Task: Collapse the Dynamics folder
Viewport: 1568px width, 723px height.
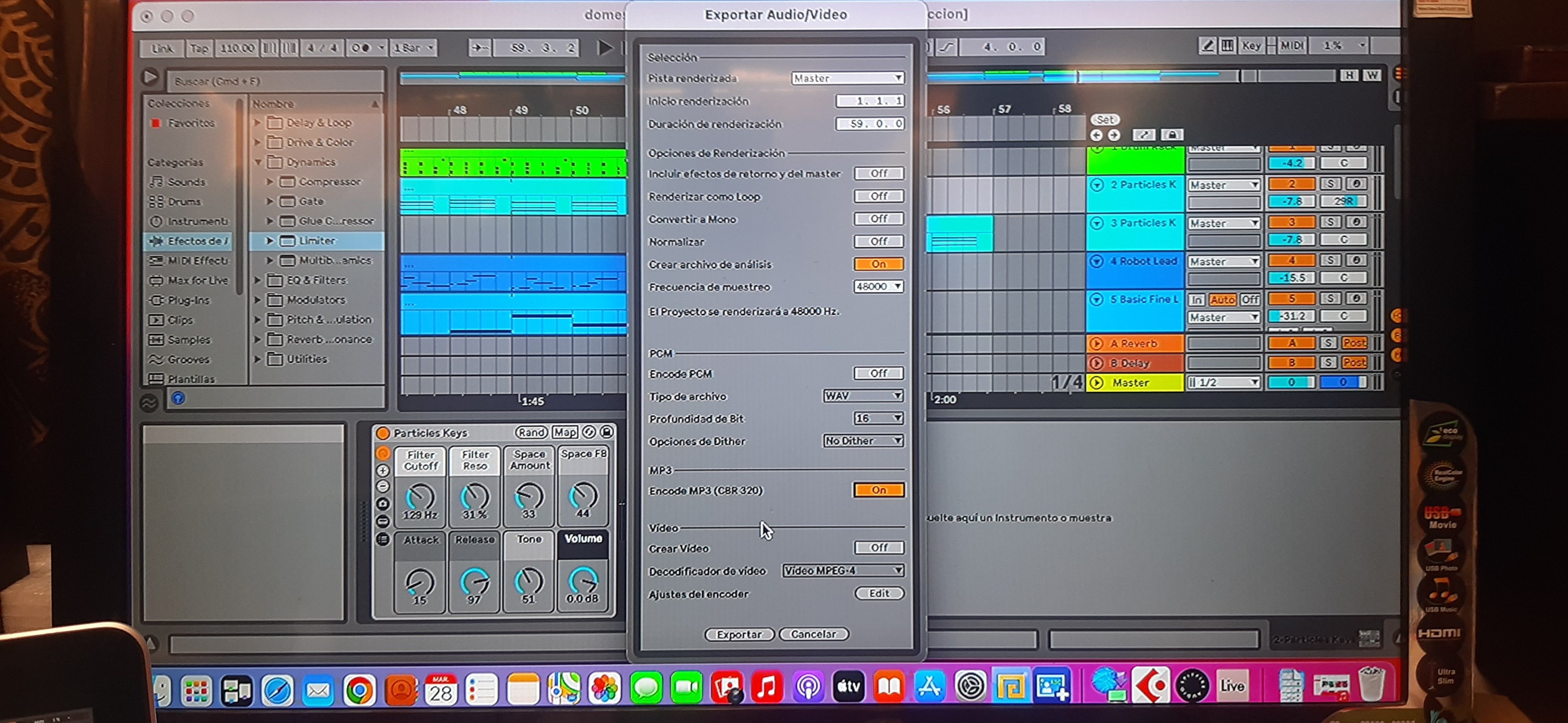Action: pyautogui.click(x=258, y=162)
